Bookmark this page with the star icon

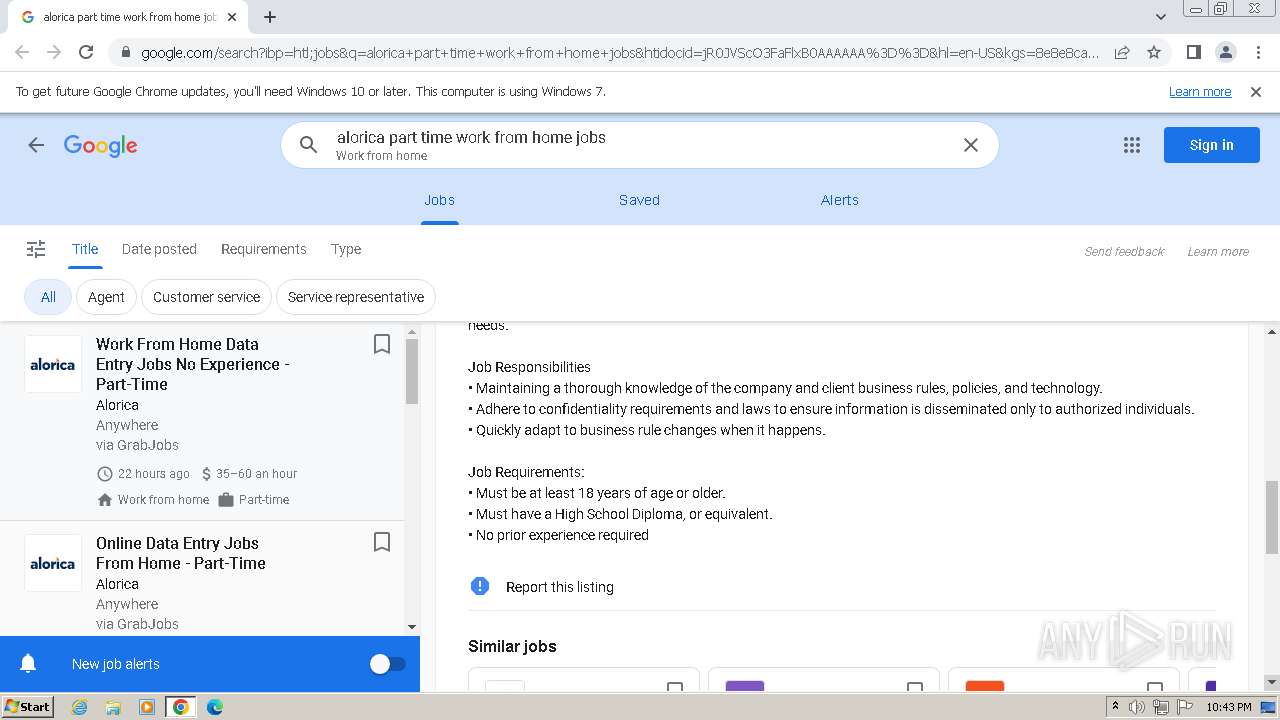[1154, 52]
